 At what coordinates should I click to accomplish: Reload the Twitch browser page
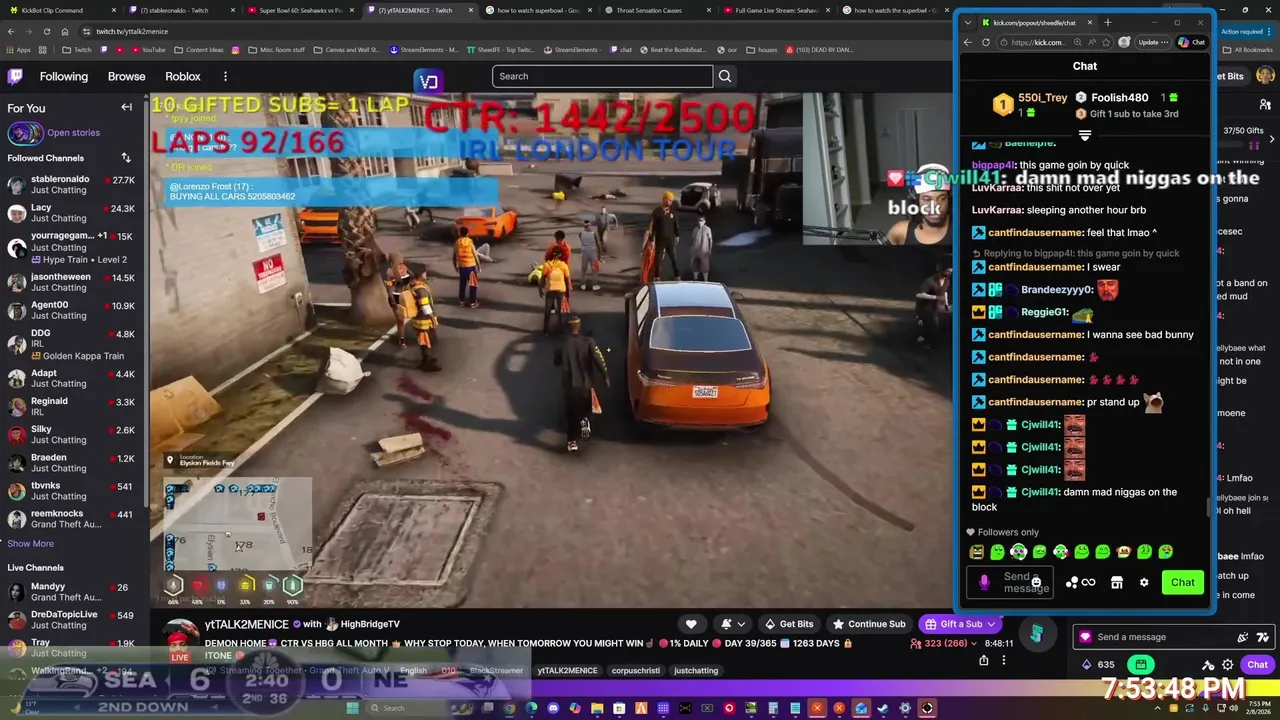coord(48,31)
